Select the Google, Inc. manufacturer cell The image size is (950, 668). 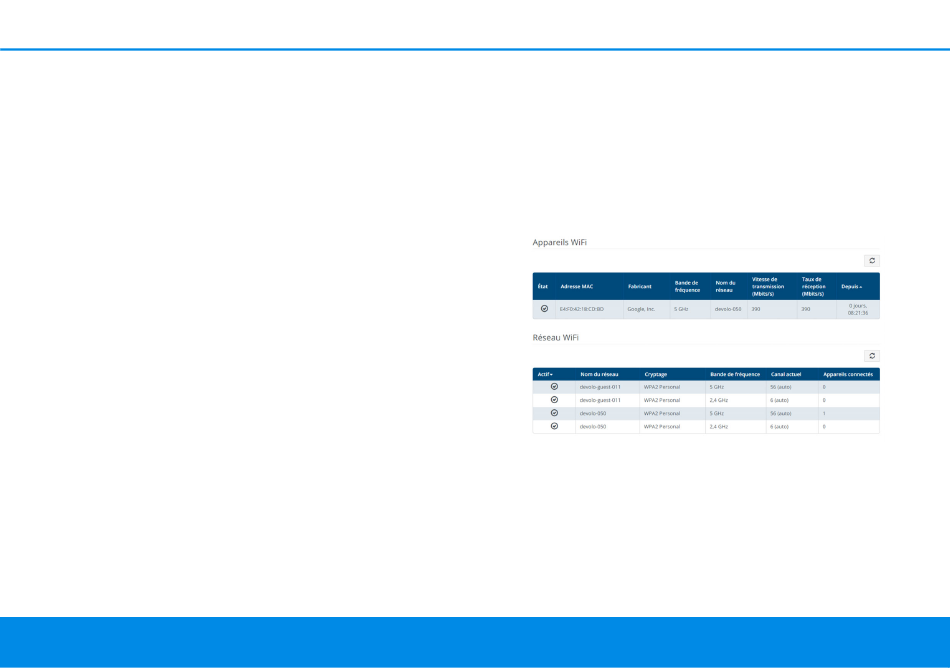[x=641, y=309]
